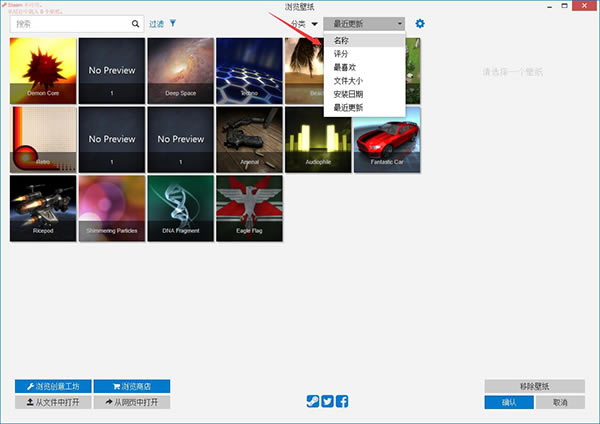Open the Steam social icon

(313, 401)
